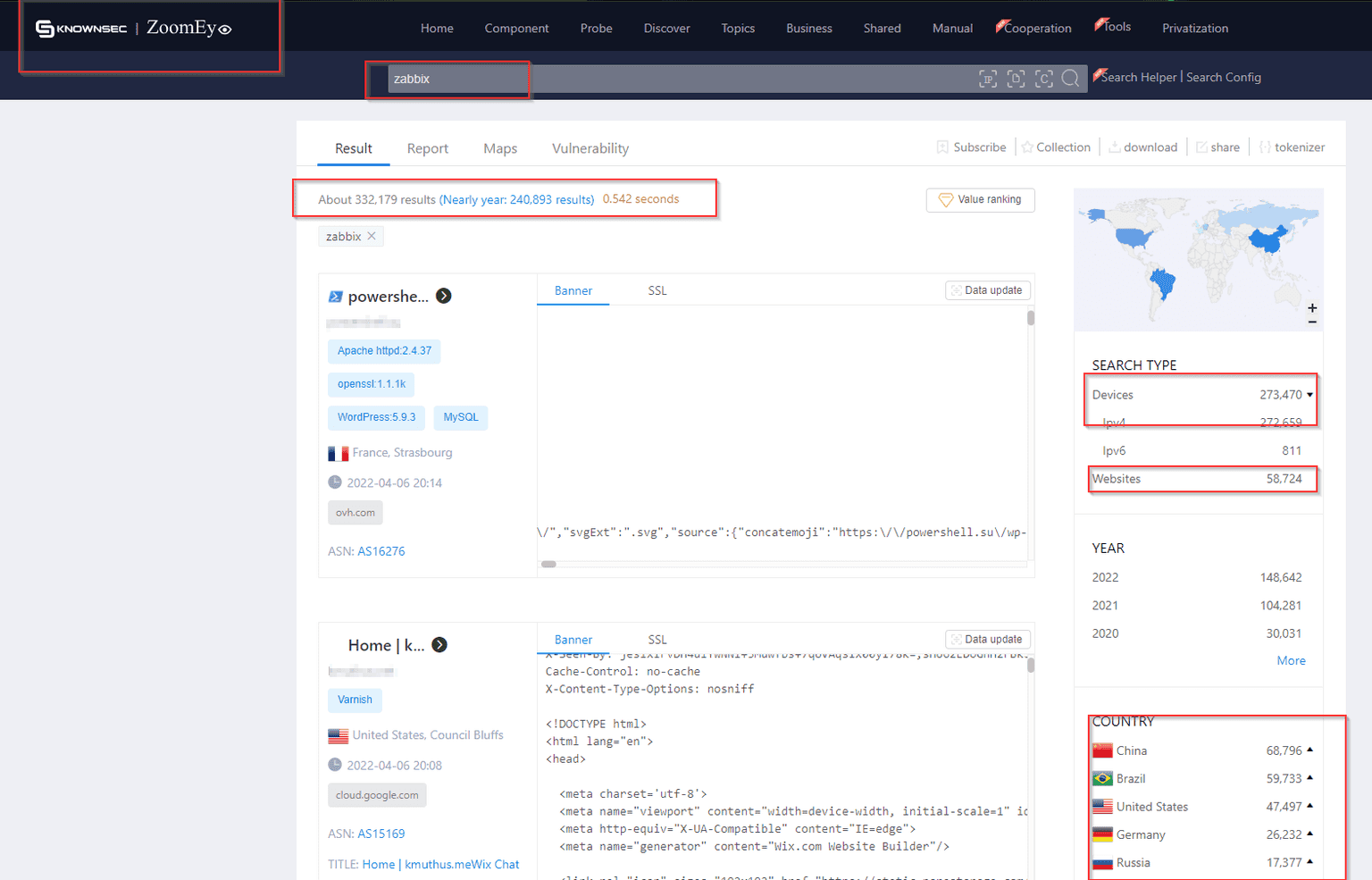Toggle the China country sort arrow
1372x880 pixels.
(1310, 750)
